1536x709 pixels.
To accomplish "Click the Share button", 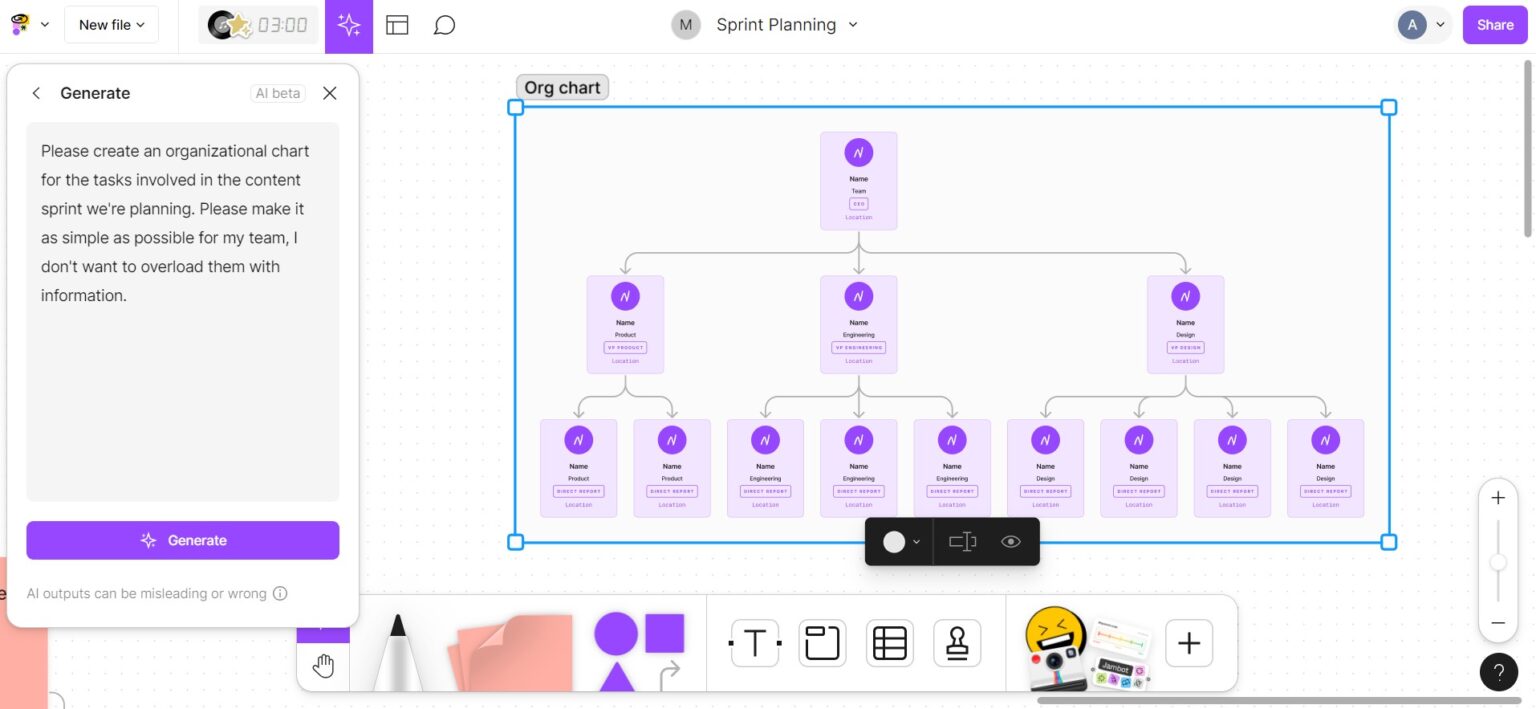I will coord(1494,24).
